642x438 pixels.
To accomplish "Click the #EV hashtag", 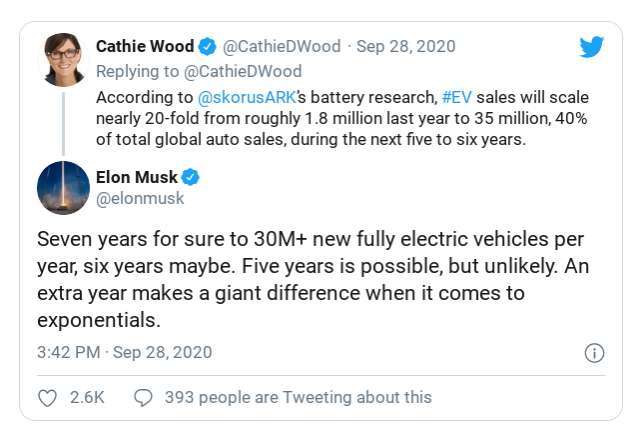I will click(457, 97).
